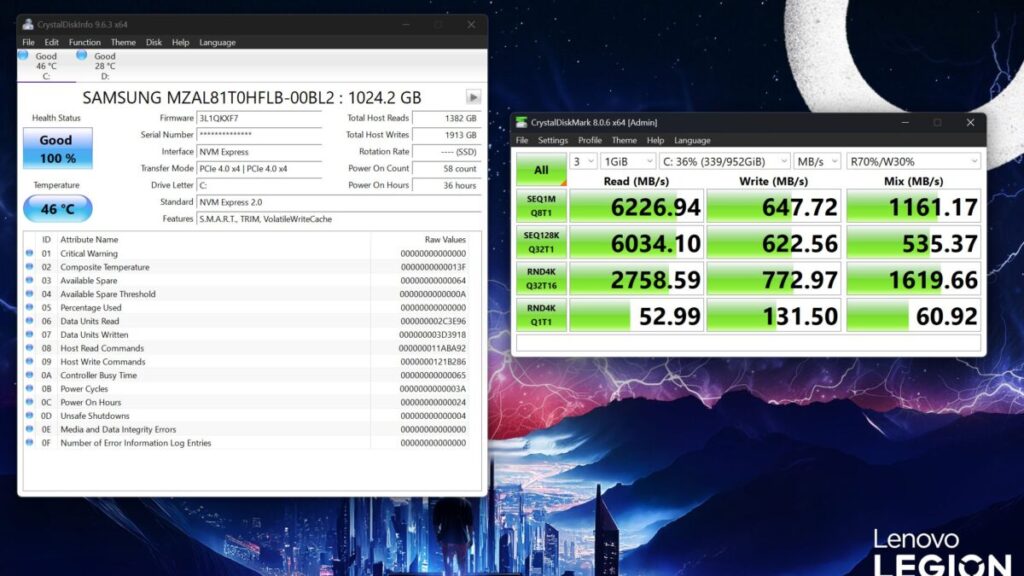Viewport: 1024px width, 576px height.
Task: Click status dot for Available Spare row
Action: [29, 280]
